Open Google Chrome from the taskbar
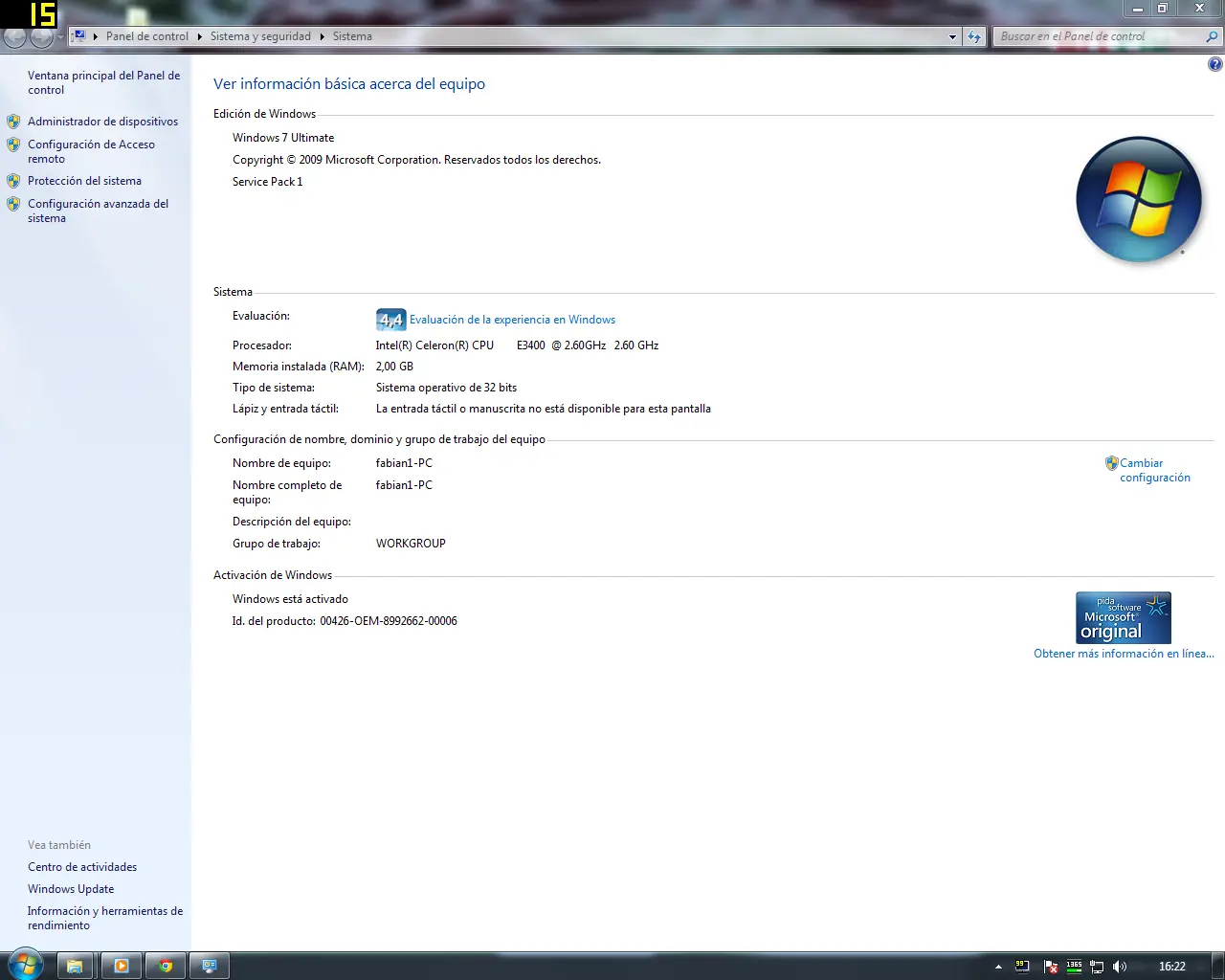Image resolution: width=1225 pixels, height=980 pixels. [x=166, y=966]
